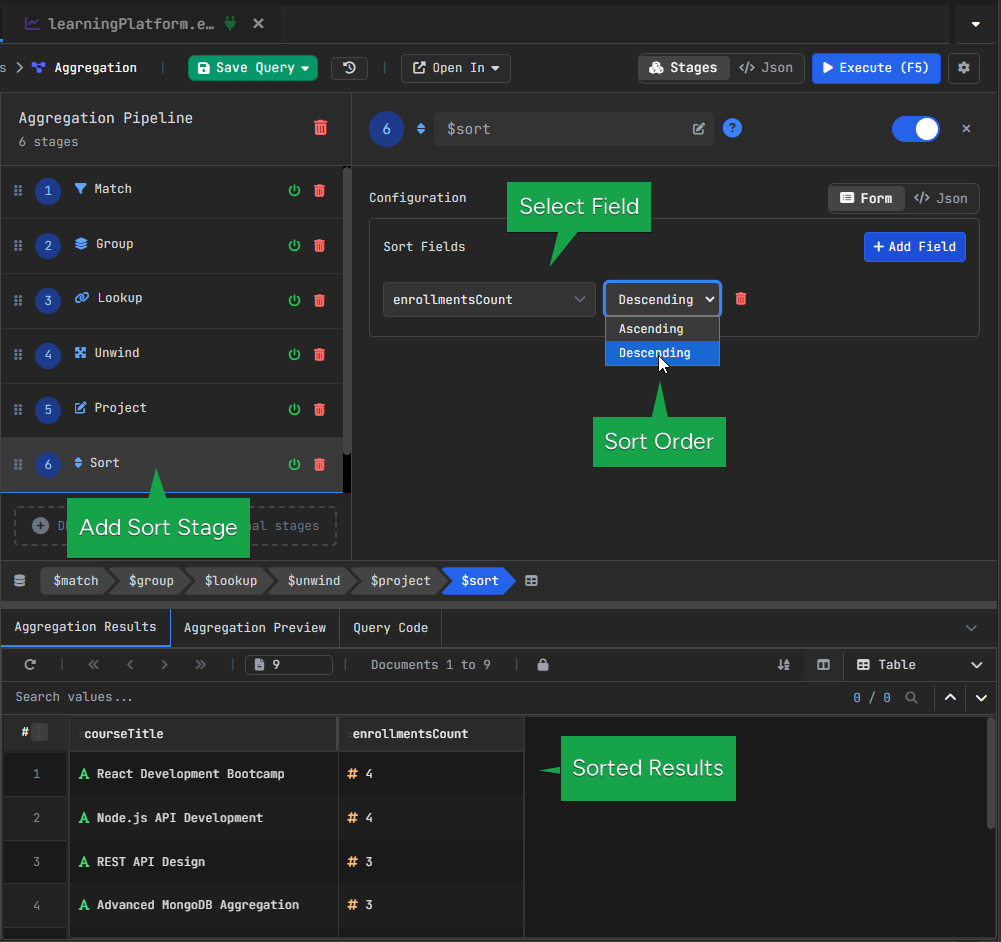This screenshot has height=942, width=1001.
Task: Delete the Lookup stage
Action: [x=319, y=300]
